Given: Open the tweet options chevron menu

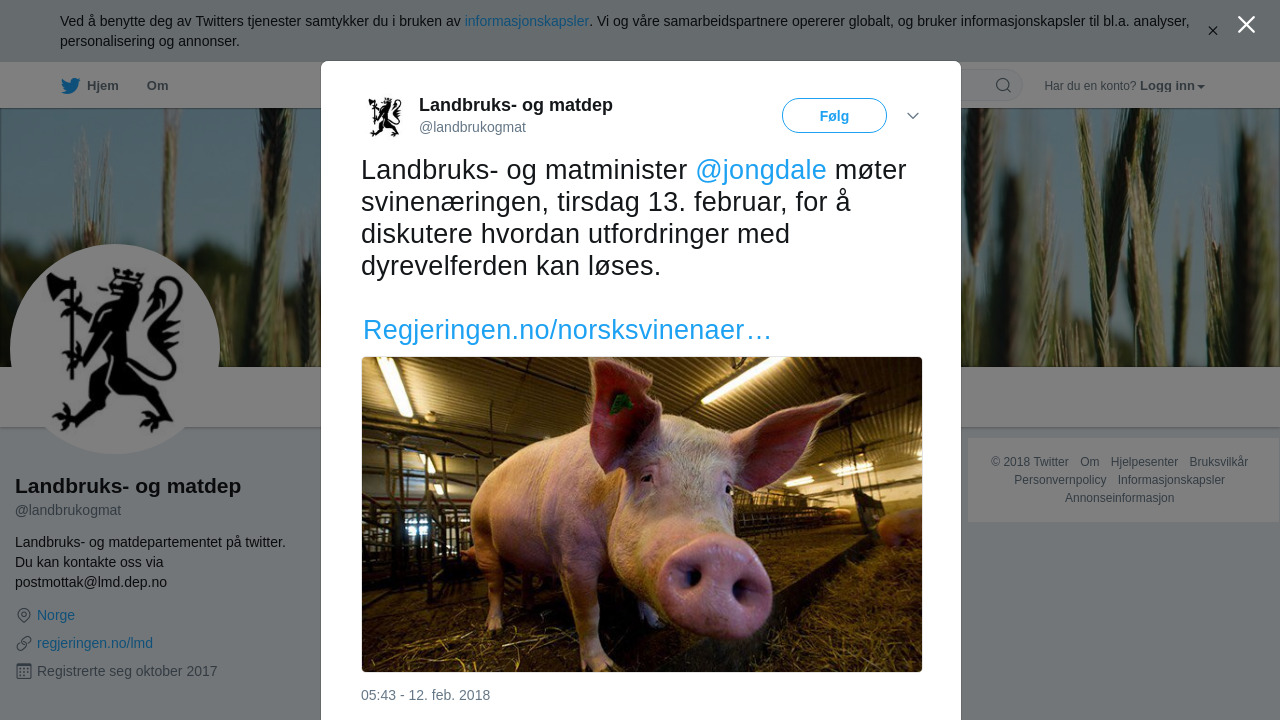Looking at the screenshot, I should click(913, 116).
